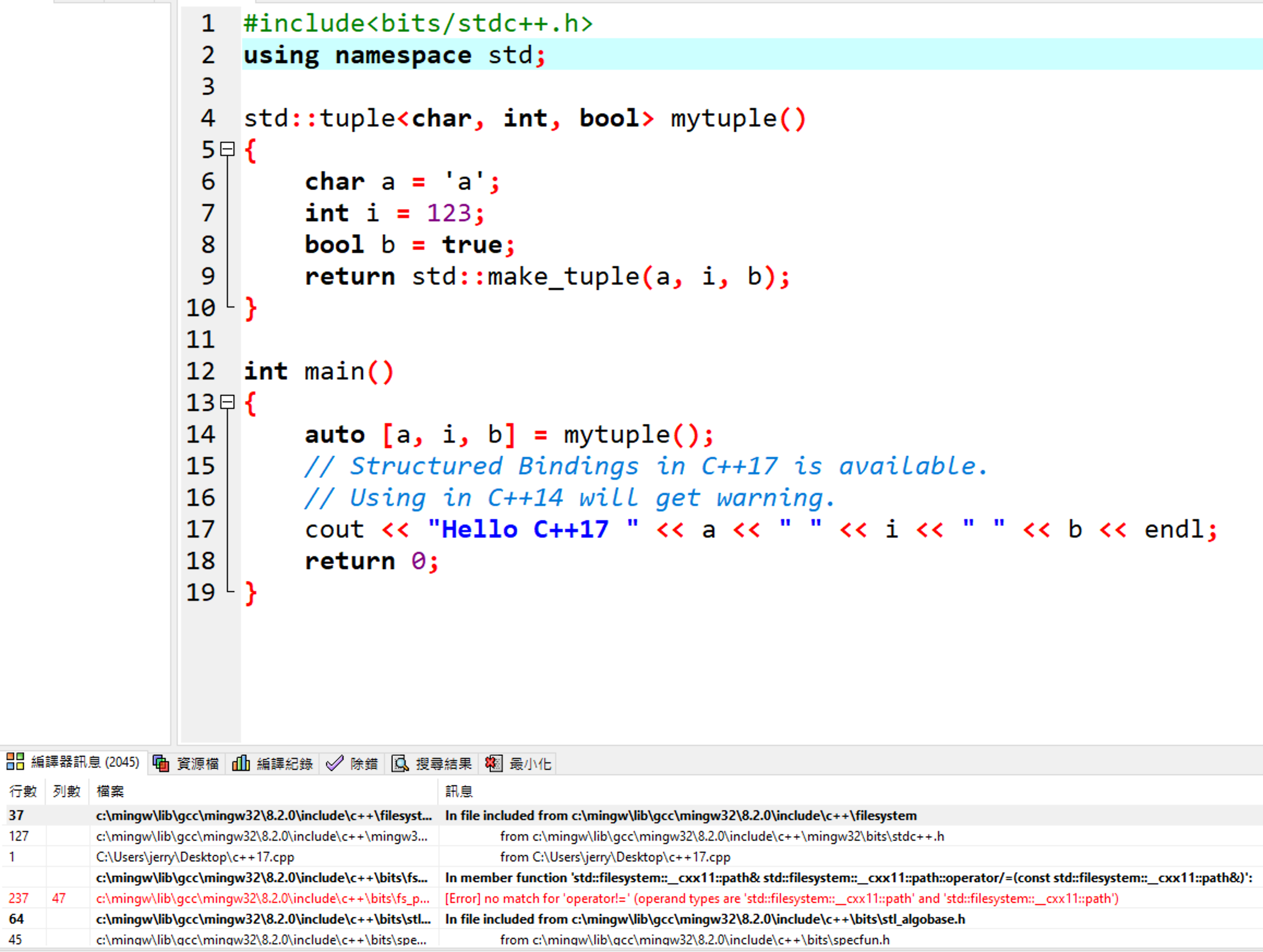Select the first row 'In file included from filesystem'
Image resolution: width=1263 pixels, height=952 pixels.
(679, 816)
